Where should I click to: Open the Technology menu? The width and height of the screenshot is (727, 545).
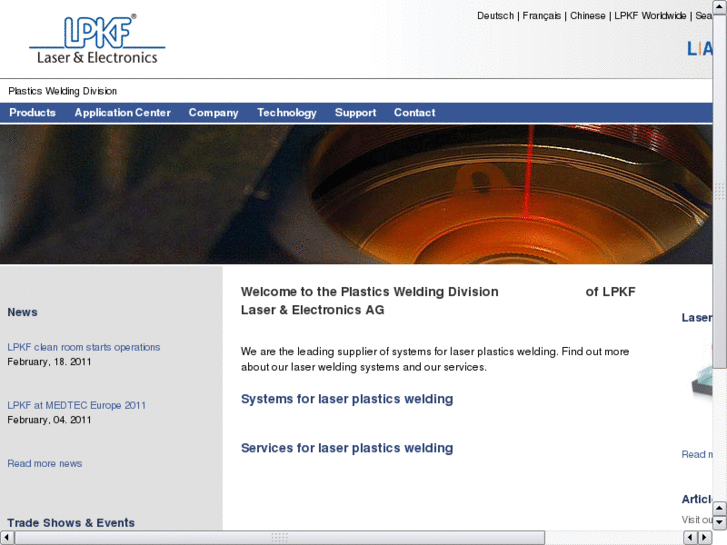287,113
